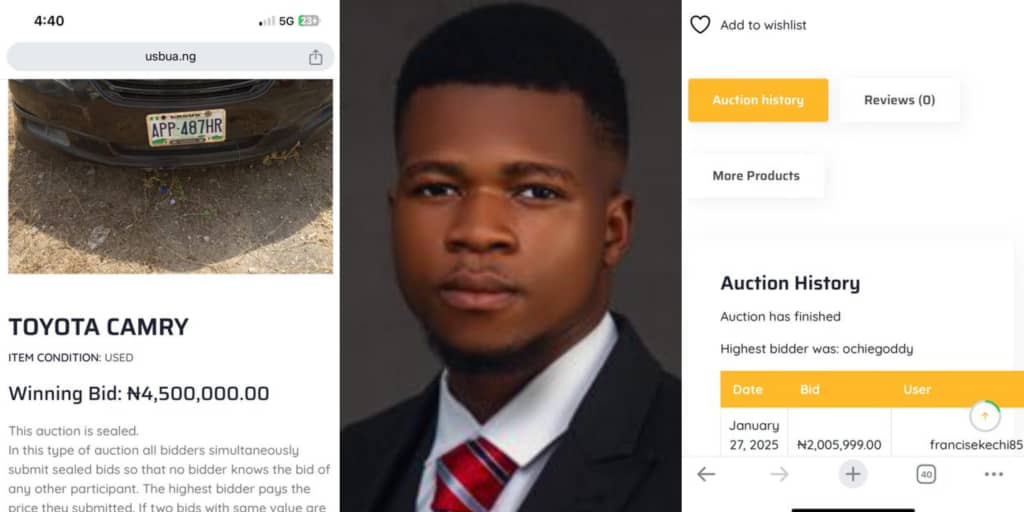
Task: Click the Add to wishlist link
Action: point(763,25)
